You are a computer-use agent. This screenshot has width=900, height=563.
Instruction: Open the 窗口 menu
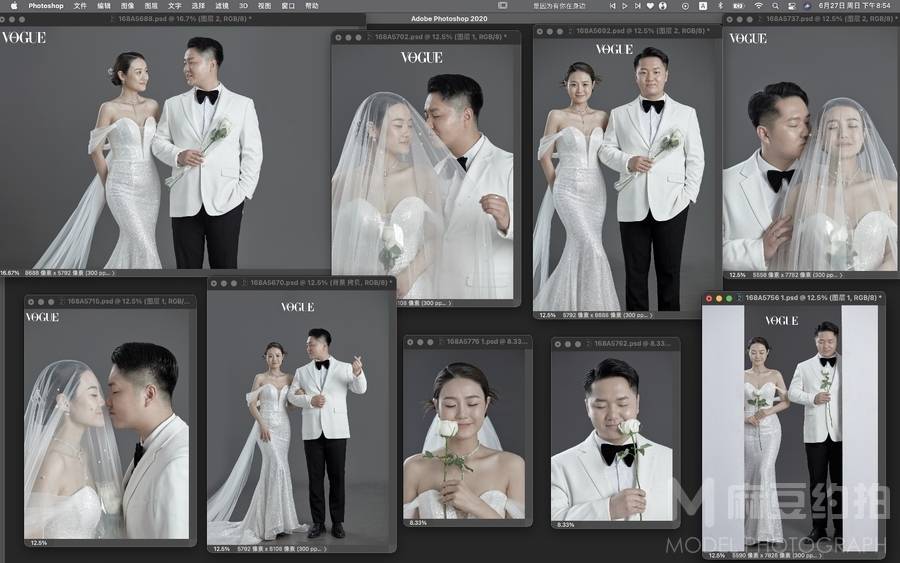tap(288, 6)
